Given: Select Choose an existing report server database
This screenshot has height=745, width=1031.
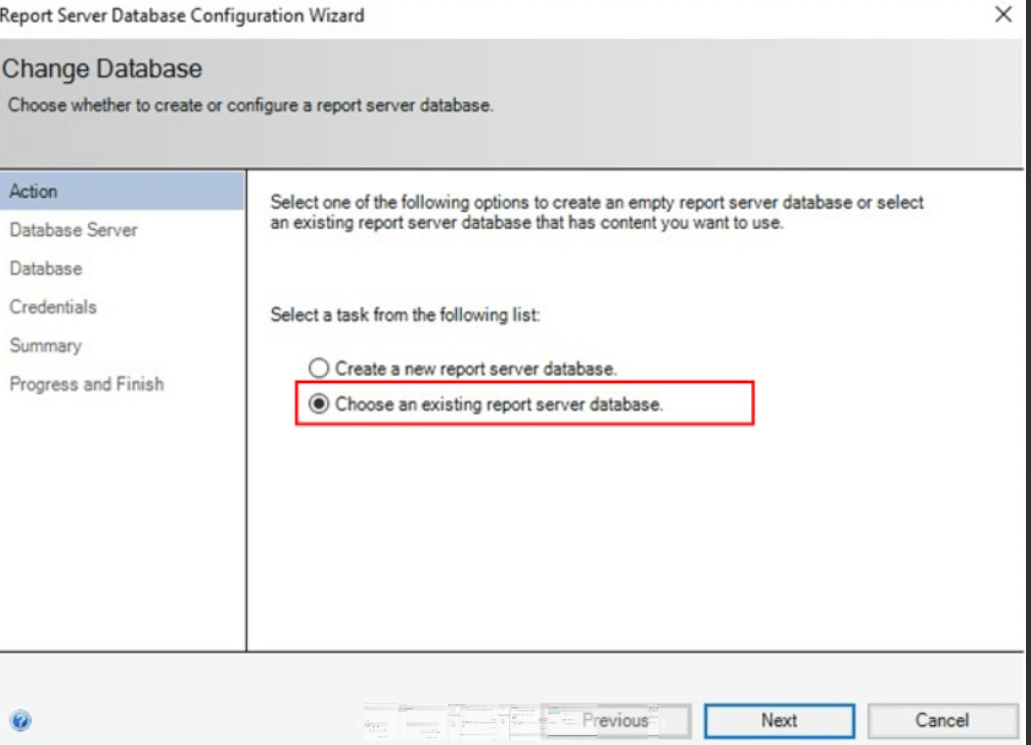Looking at the screenshot, I should (x=319, y=405).
